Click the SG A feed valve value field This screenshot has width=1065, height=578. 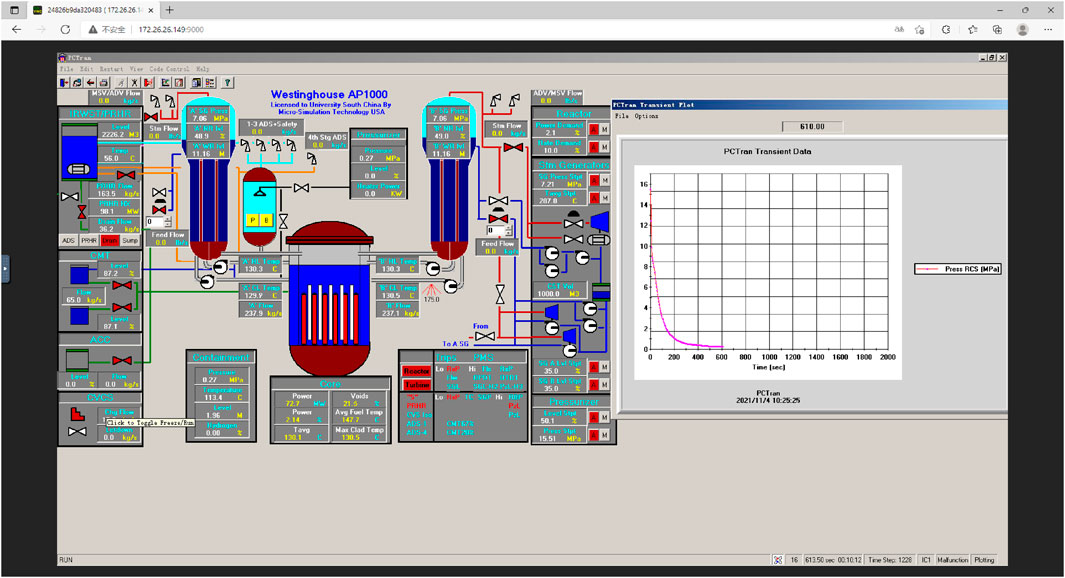[x=156, y=221]
